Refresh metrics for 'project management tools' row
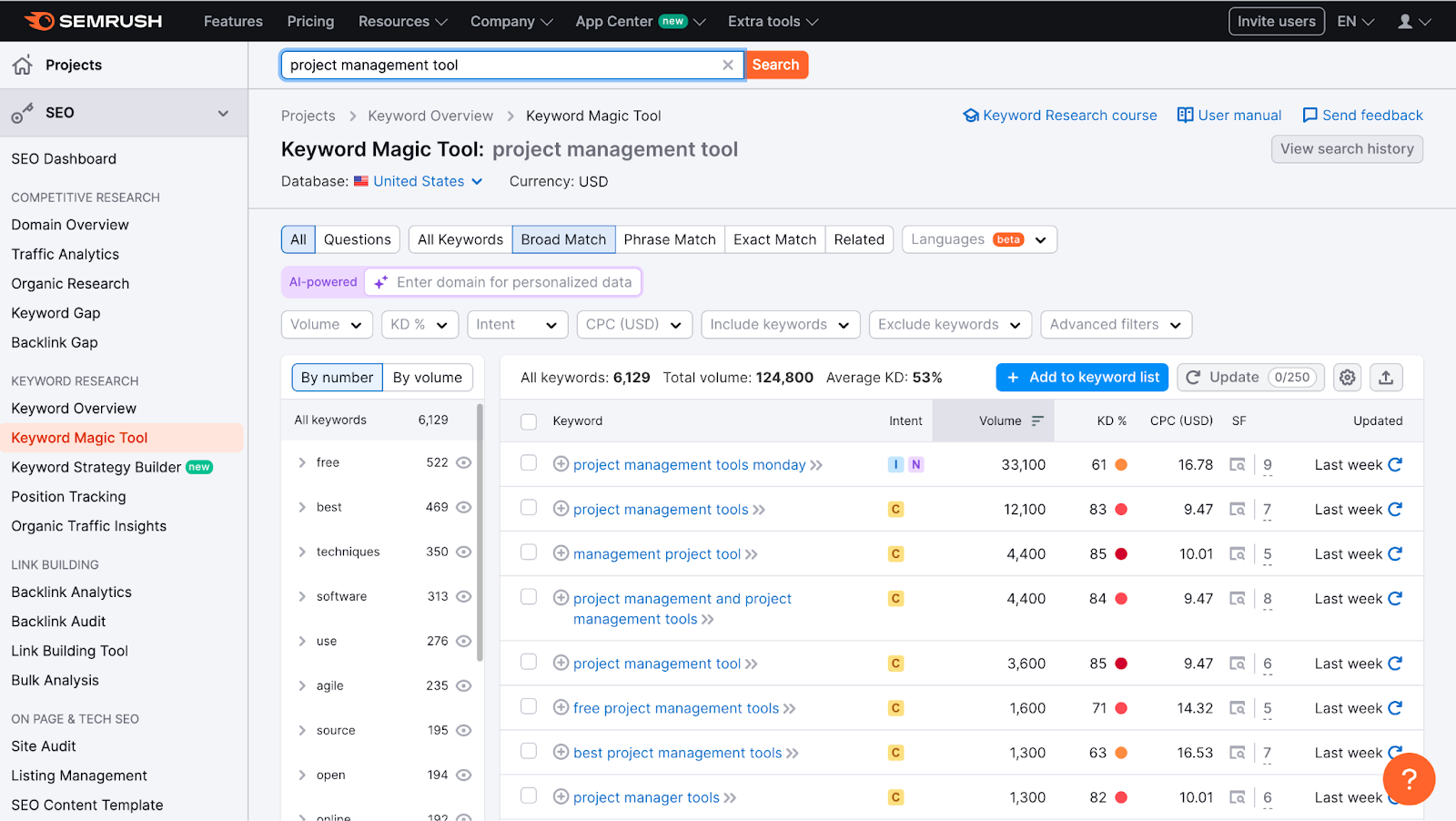 pos(1396,509)
